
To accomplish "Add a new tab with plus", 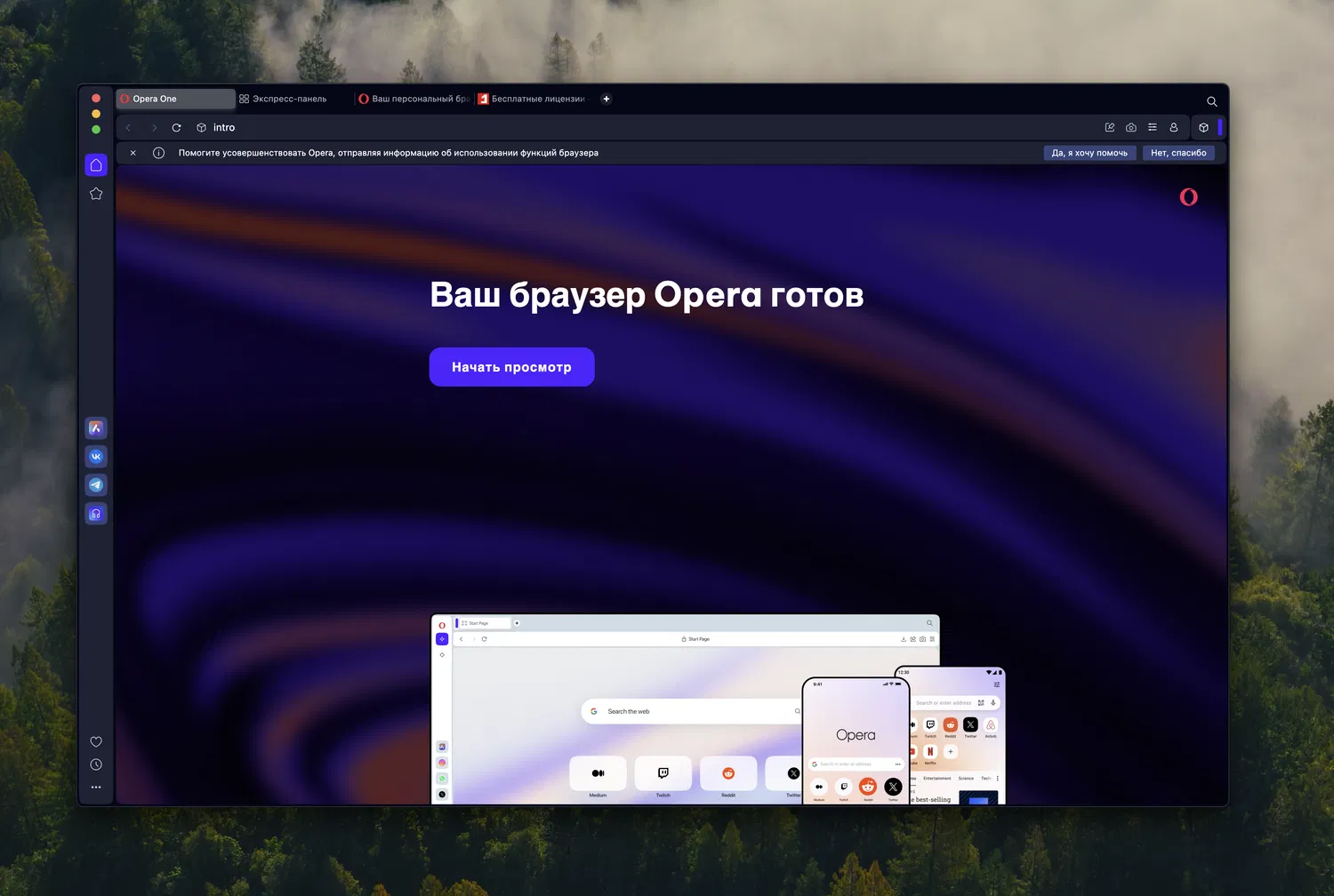I will point(607,100).
